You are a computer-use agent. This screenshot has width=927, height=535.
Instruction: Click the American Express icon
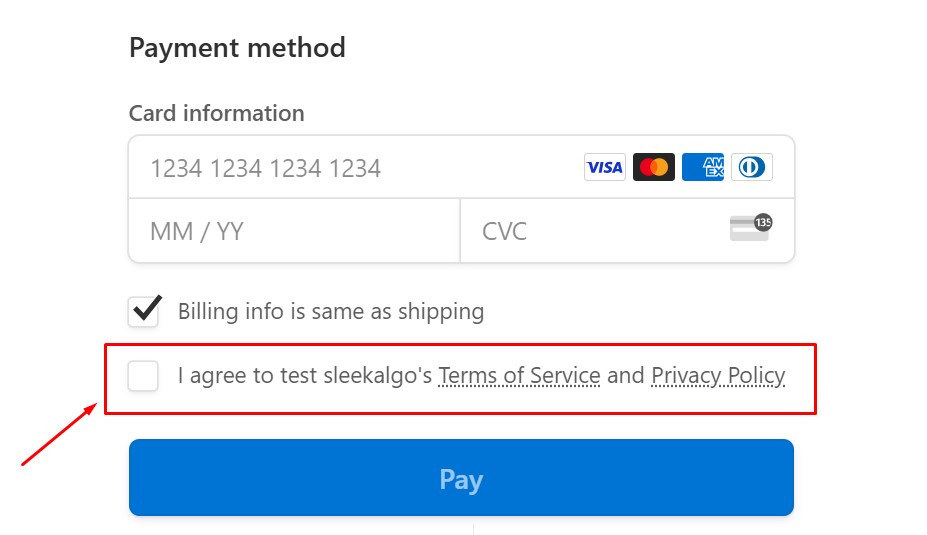[x=703, y=167]
